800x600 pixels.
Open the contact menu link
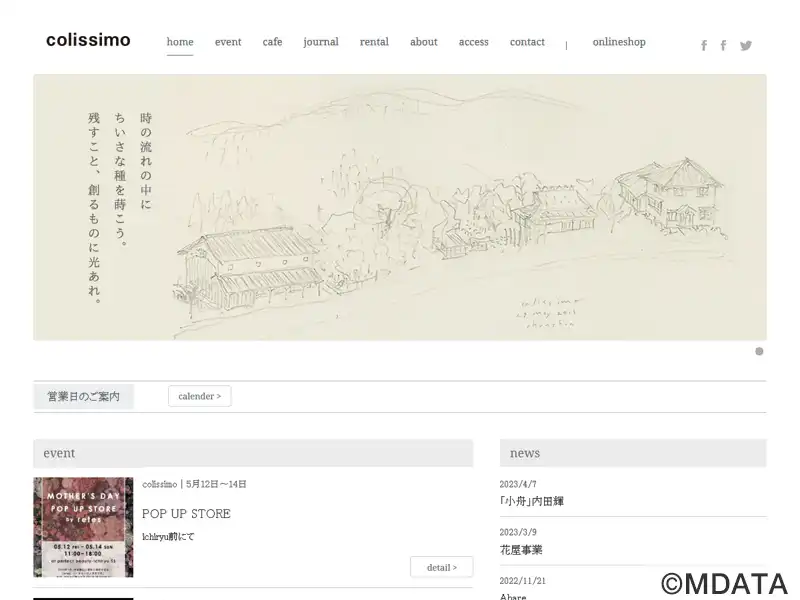(527, 42)
